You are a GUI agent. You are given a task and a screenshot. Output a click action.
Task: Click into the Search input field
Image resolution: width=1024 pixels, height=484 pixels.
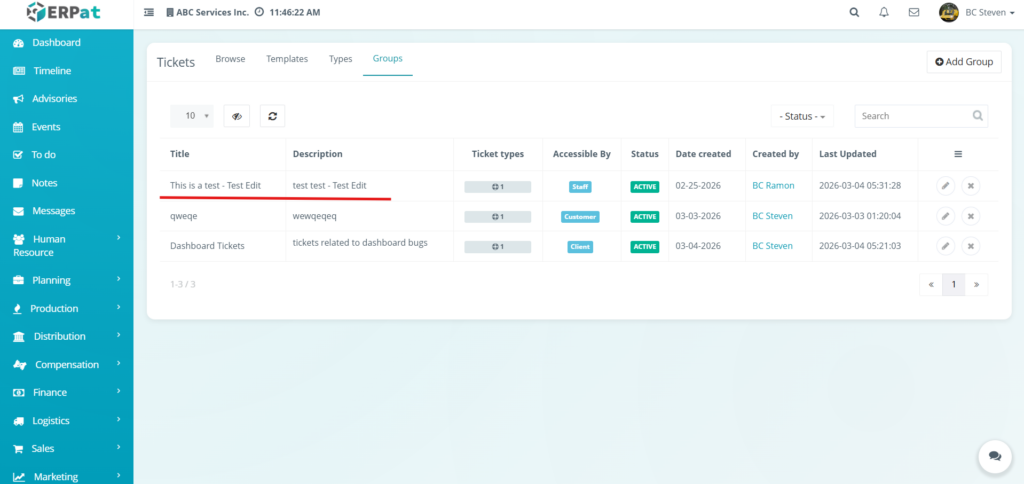tap(912, 116)
